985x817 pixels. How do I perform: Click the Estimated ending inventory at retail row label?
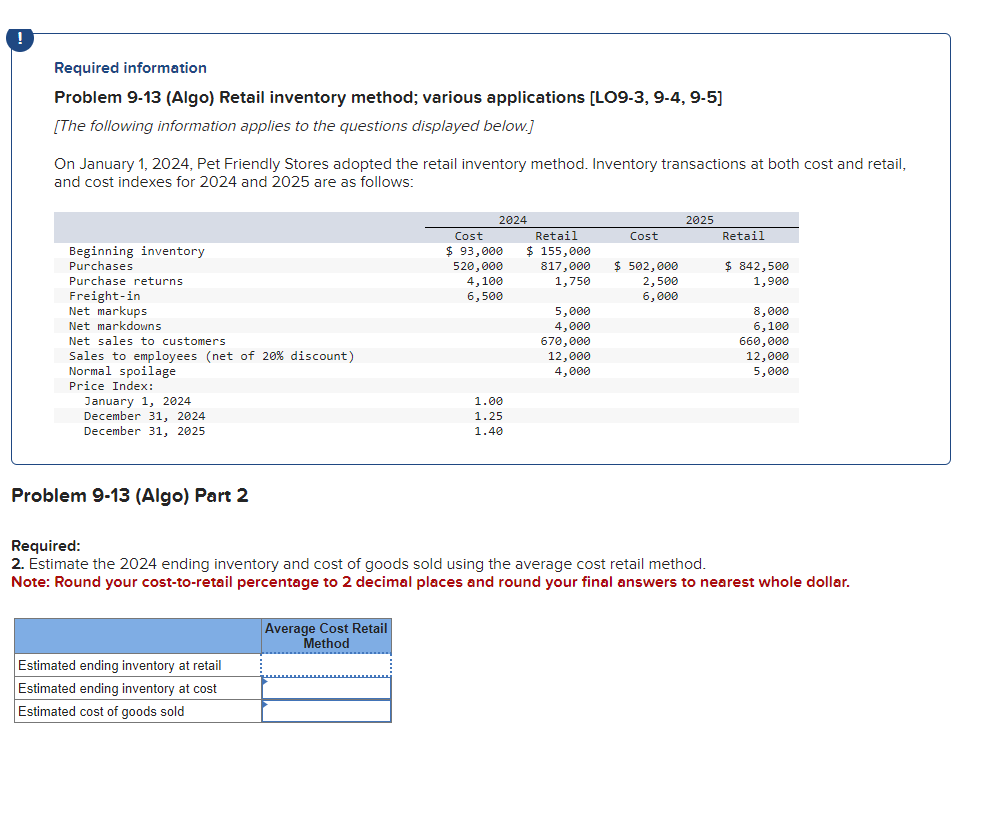point(119,664)
